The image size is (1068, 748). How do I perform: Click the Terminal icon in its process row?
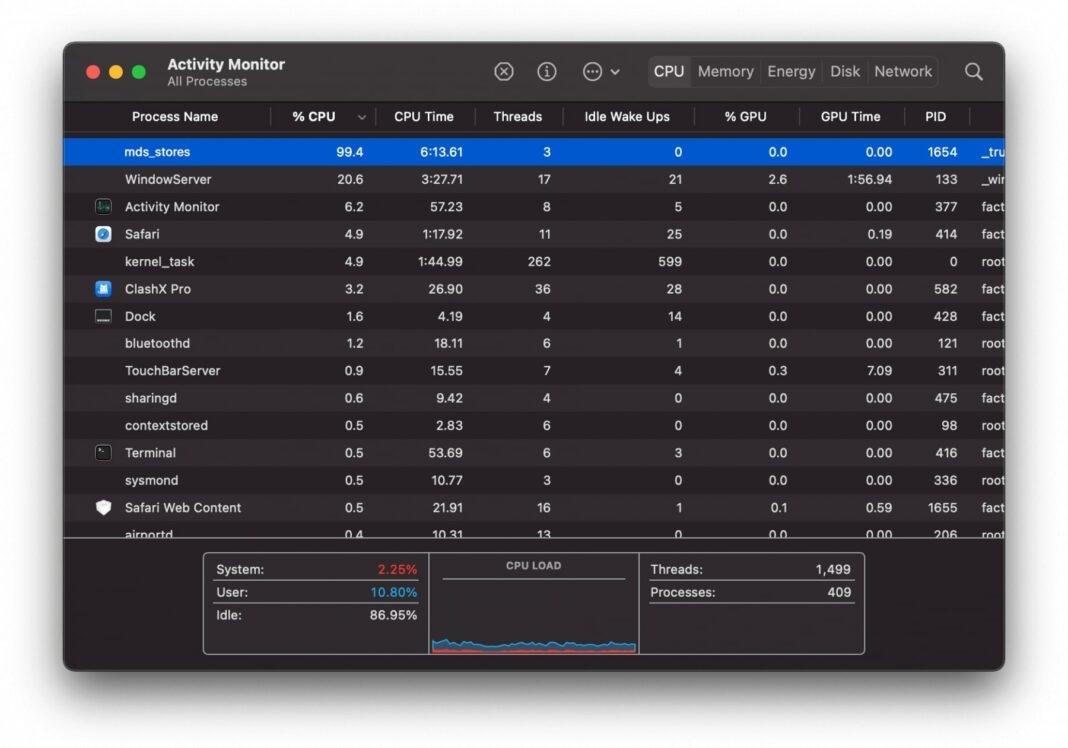tap(103, 452)
